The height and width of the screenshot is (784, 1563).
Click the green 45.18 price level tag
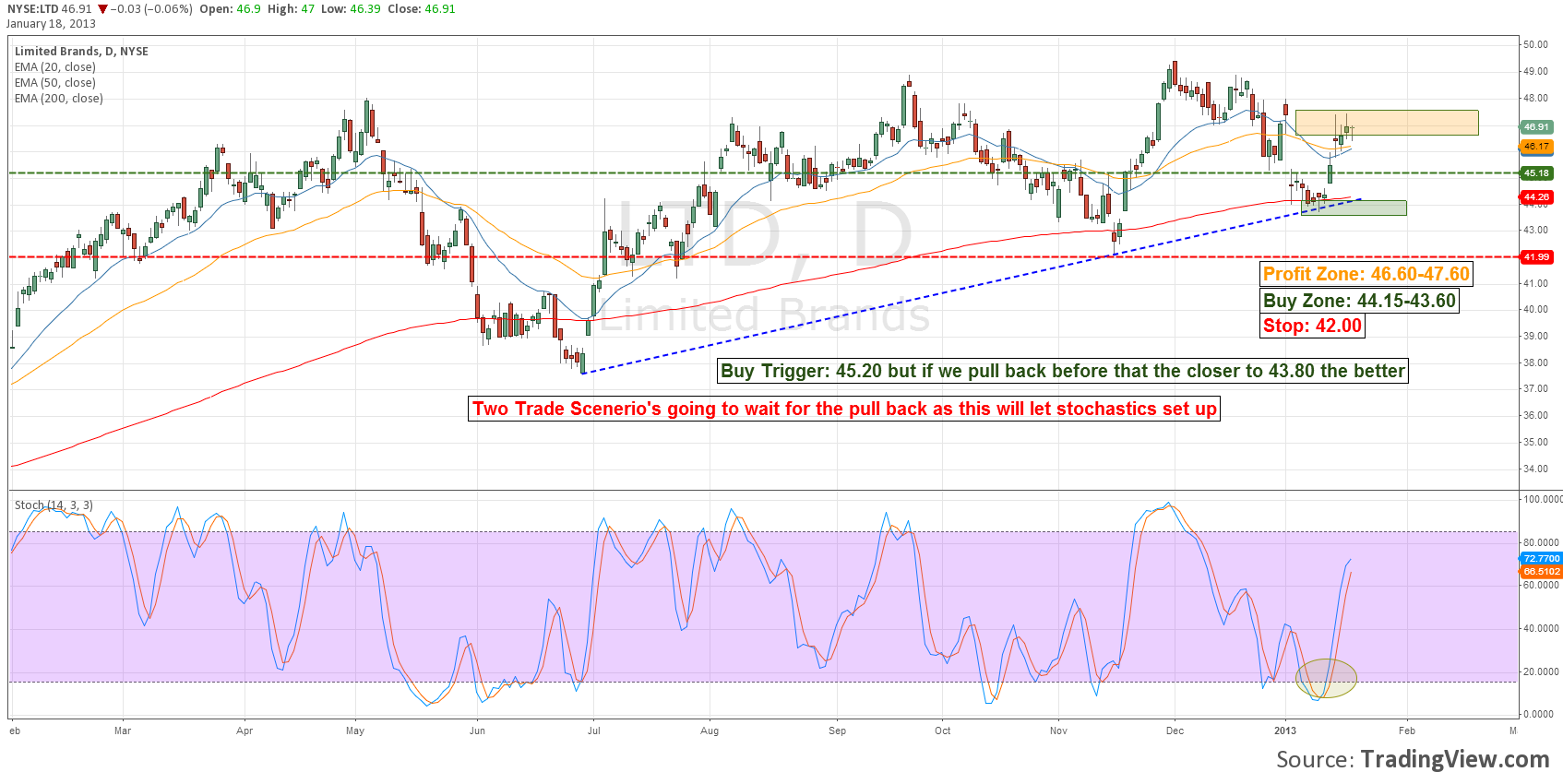(1536, 173)
